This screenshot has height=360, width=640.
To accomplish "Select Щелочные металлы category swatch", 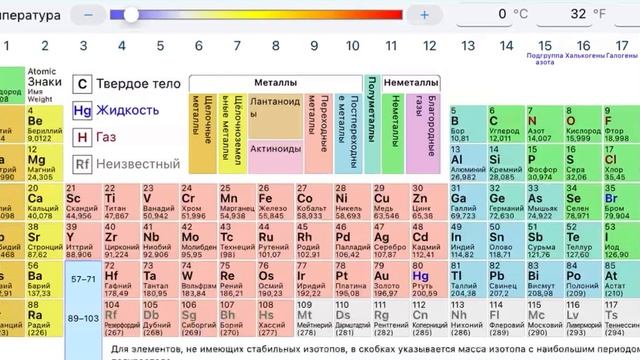I will click(x=203, y=134).
